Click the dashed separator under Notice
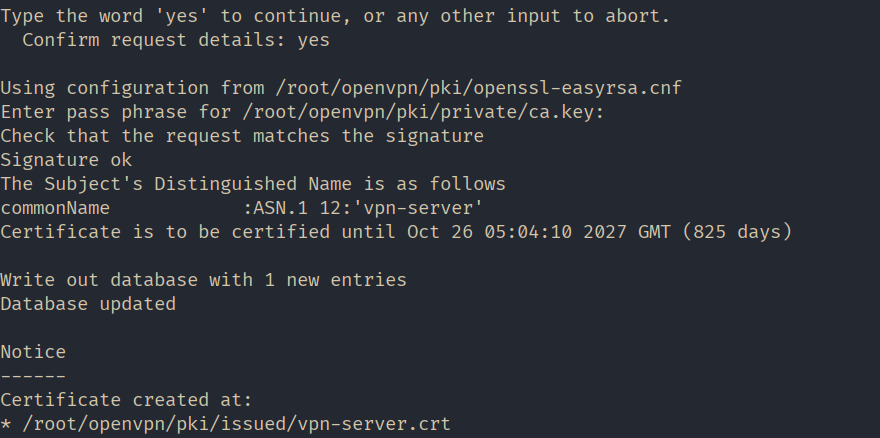880x438 pixels. (x=33, y=376)
